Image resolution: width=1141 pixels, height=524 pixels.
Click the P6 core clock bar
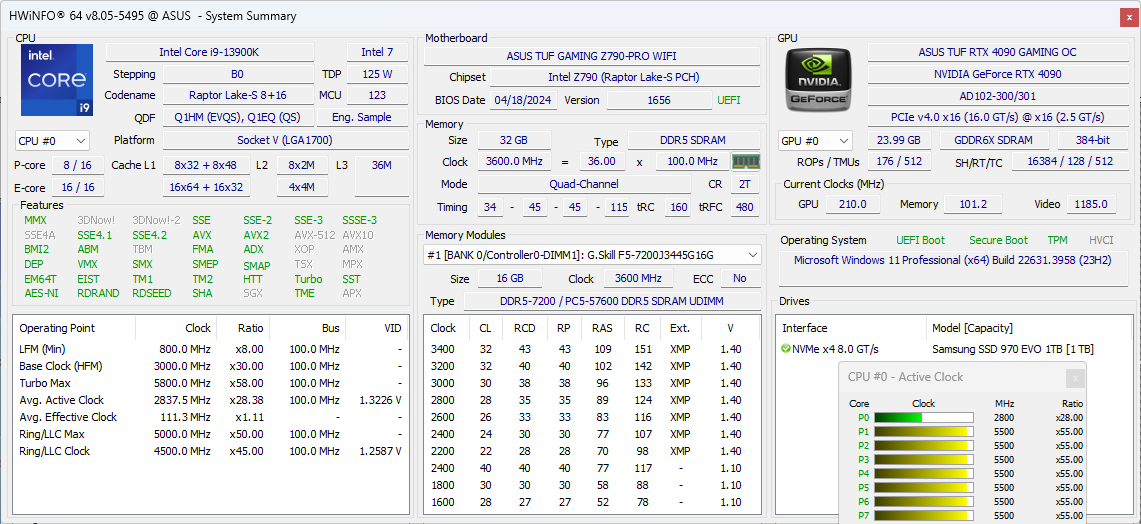tap(923, 502)
